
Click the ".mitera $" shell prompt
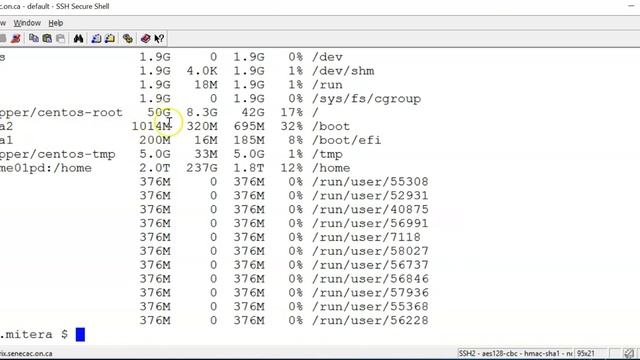(34, 334)
